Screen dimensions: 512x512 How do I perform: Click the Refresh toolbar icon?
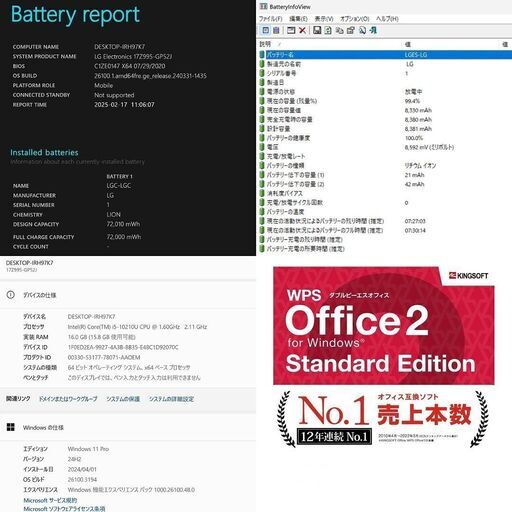(328, 30)
